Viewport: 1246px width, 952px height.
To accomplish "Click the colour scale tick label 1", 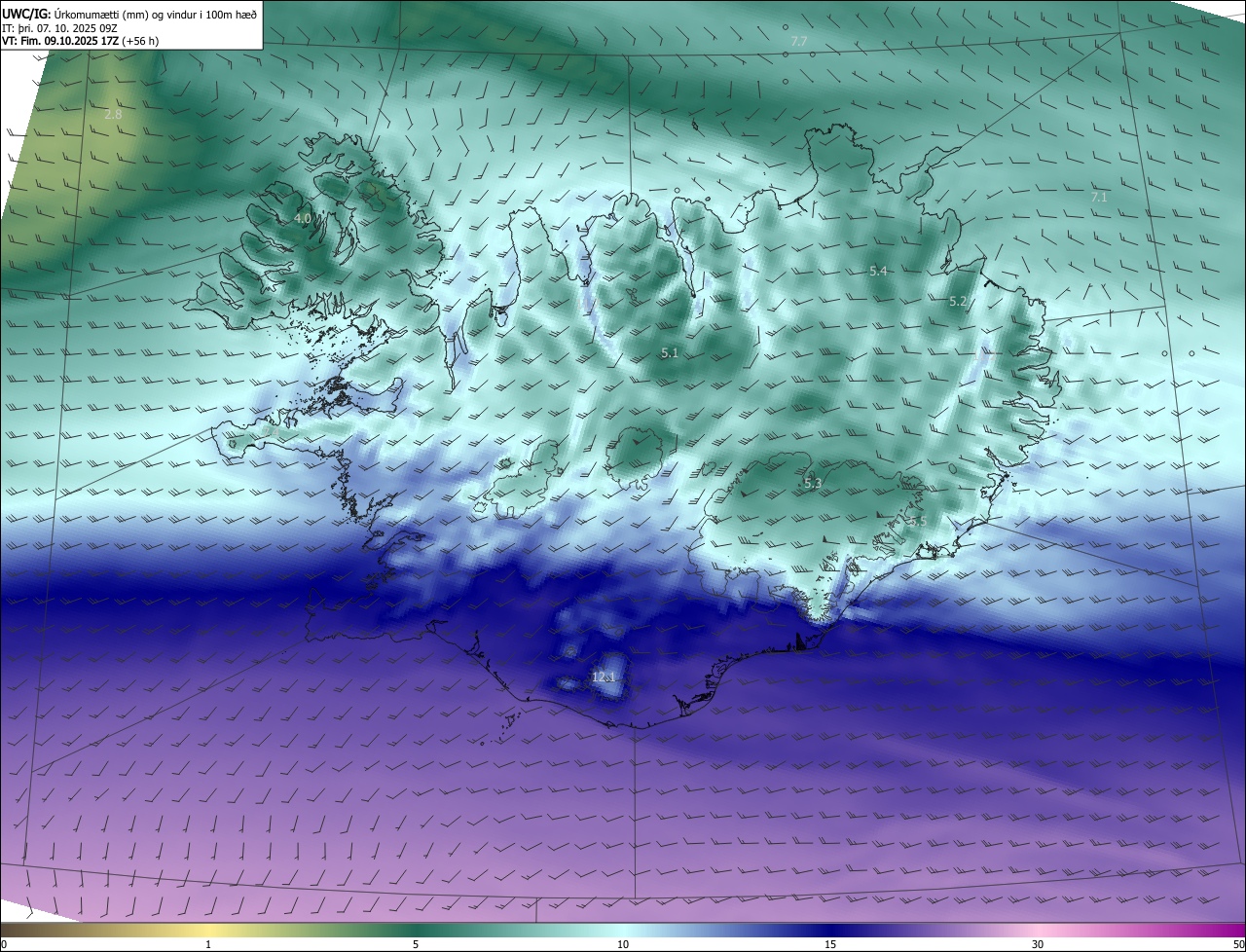I will pos(208,944).
